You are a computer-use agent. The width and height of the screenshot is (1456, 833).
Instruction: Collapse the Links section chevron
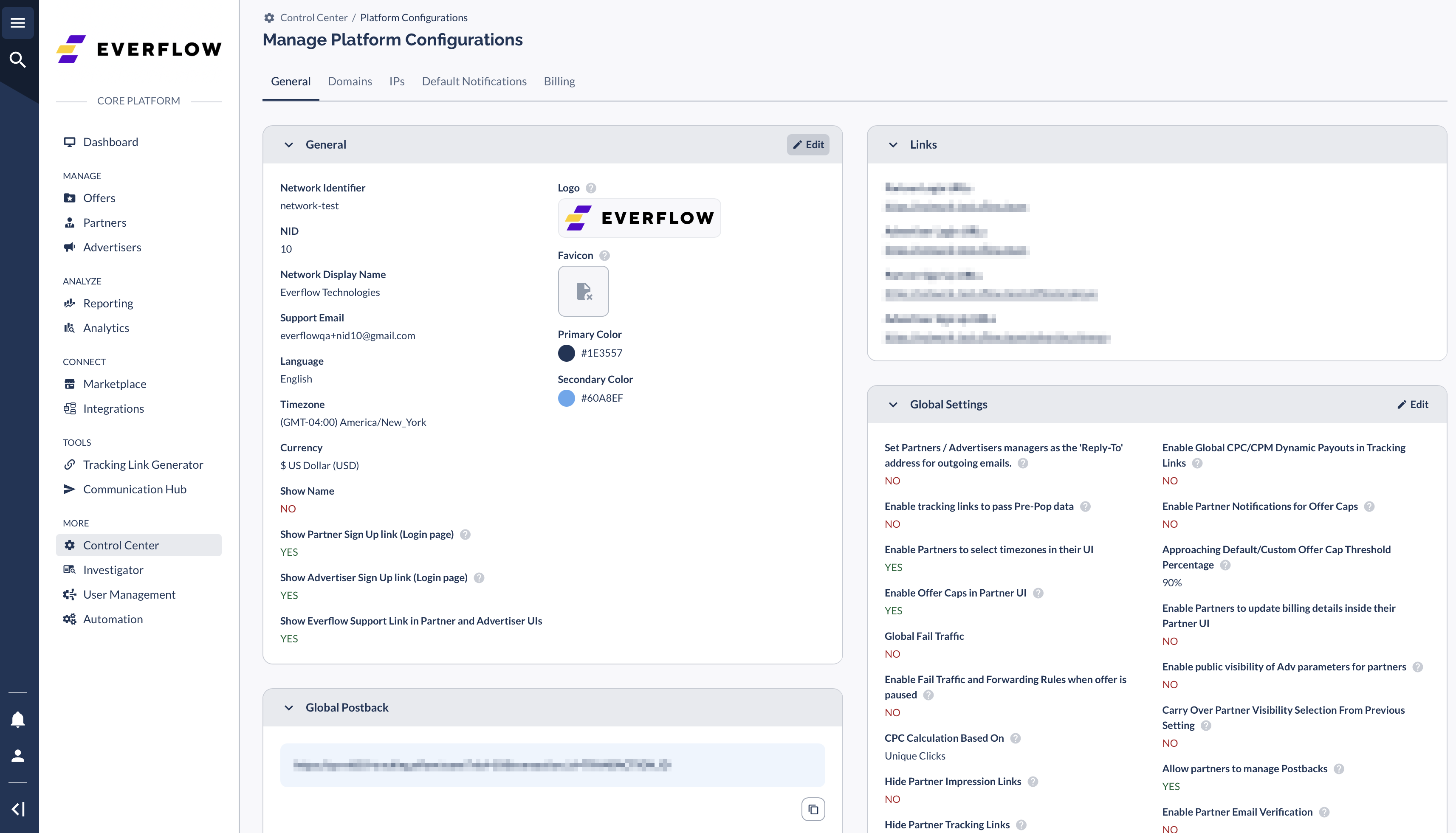(x=893, y=145)
